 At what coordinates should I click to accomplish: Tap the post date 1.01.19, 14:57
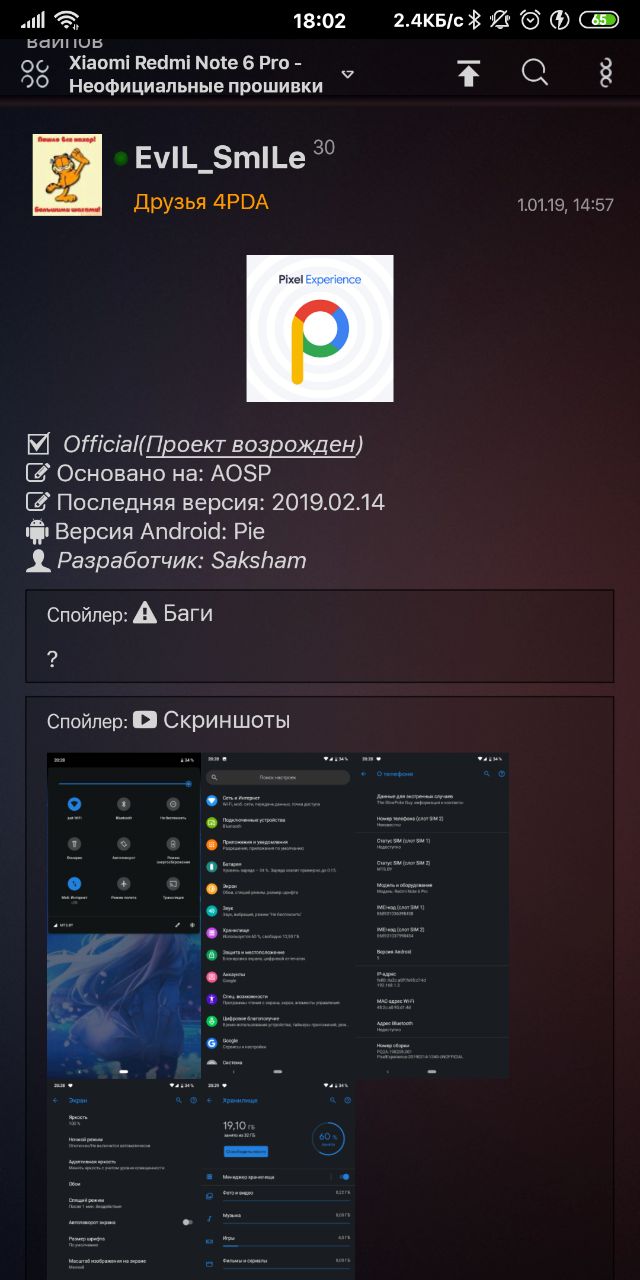[x=565, y=205]
